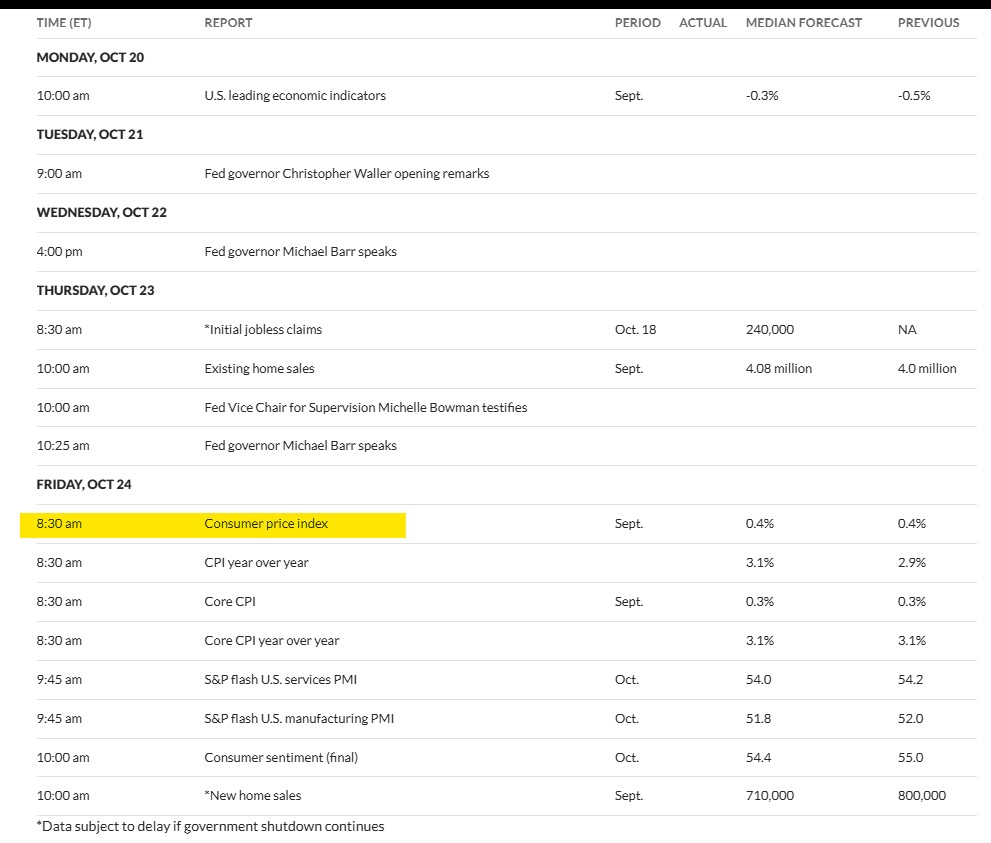The image size is (991, 843).
Task: Open U.S. leading economic indicators report
Action: click(295, 96)
